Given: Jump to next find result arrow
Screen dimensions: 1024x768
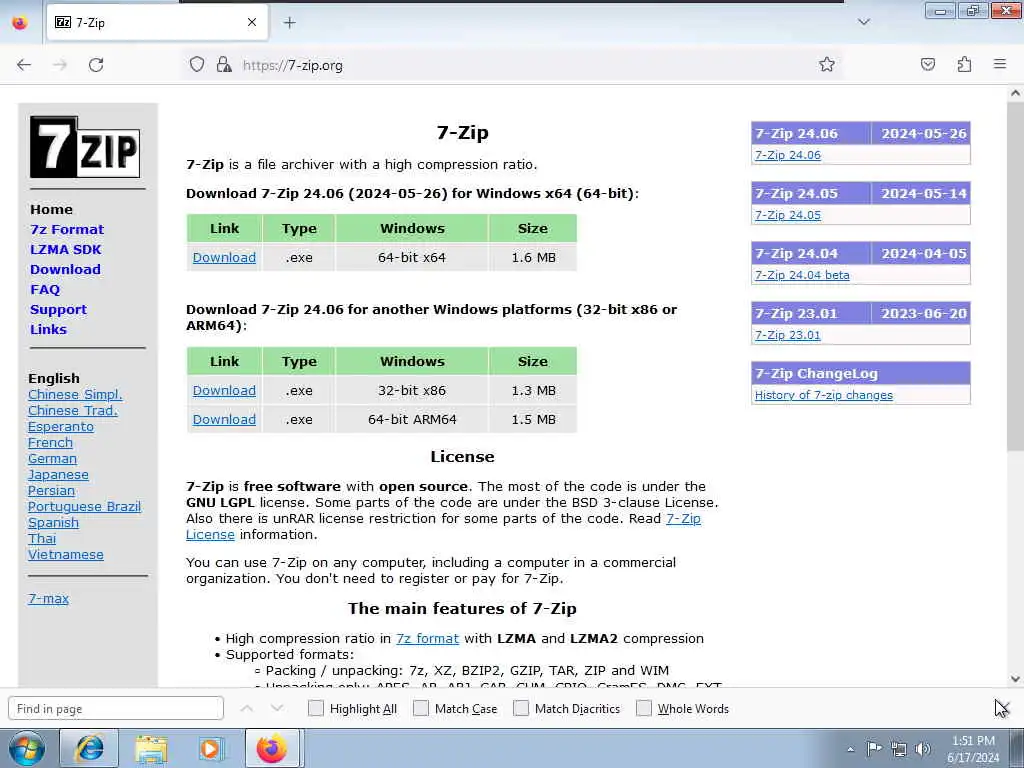Looking at the screenshot, I should (x=277, y=709).
